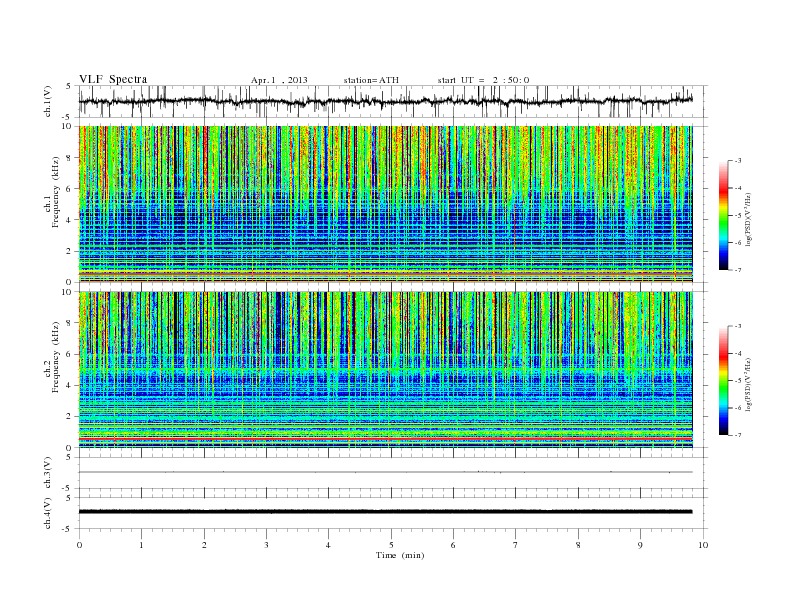Click ch.2 colorbar label 'log(PSD)(V²/Hz)'
This screenshot has height=612, width=792.
(x=748, y=385)
